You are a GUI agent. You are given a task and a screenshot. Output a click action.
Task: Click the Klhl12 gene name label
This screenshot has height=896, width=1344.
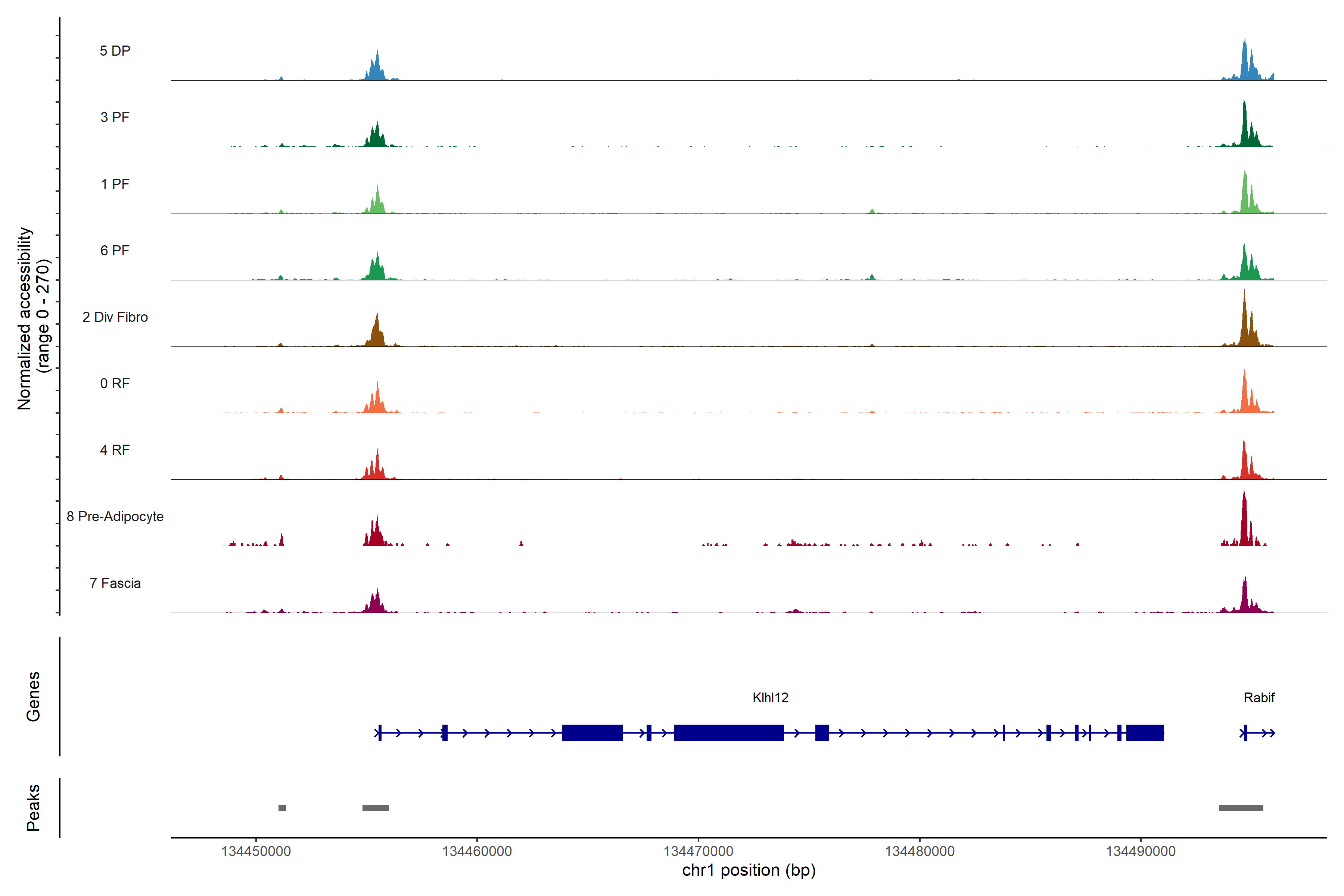pos(770,698)
